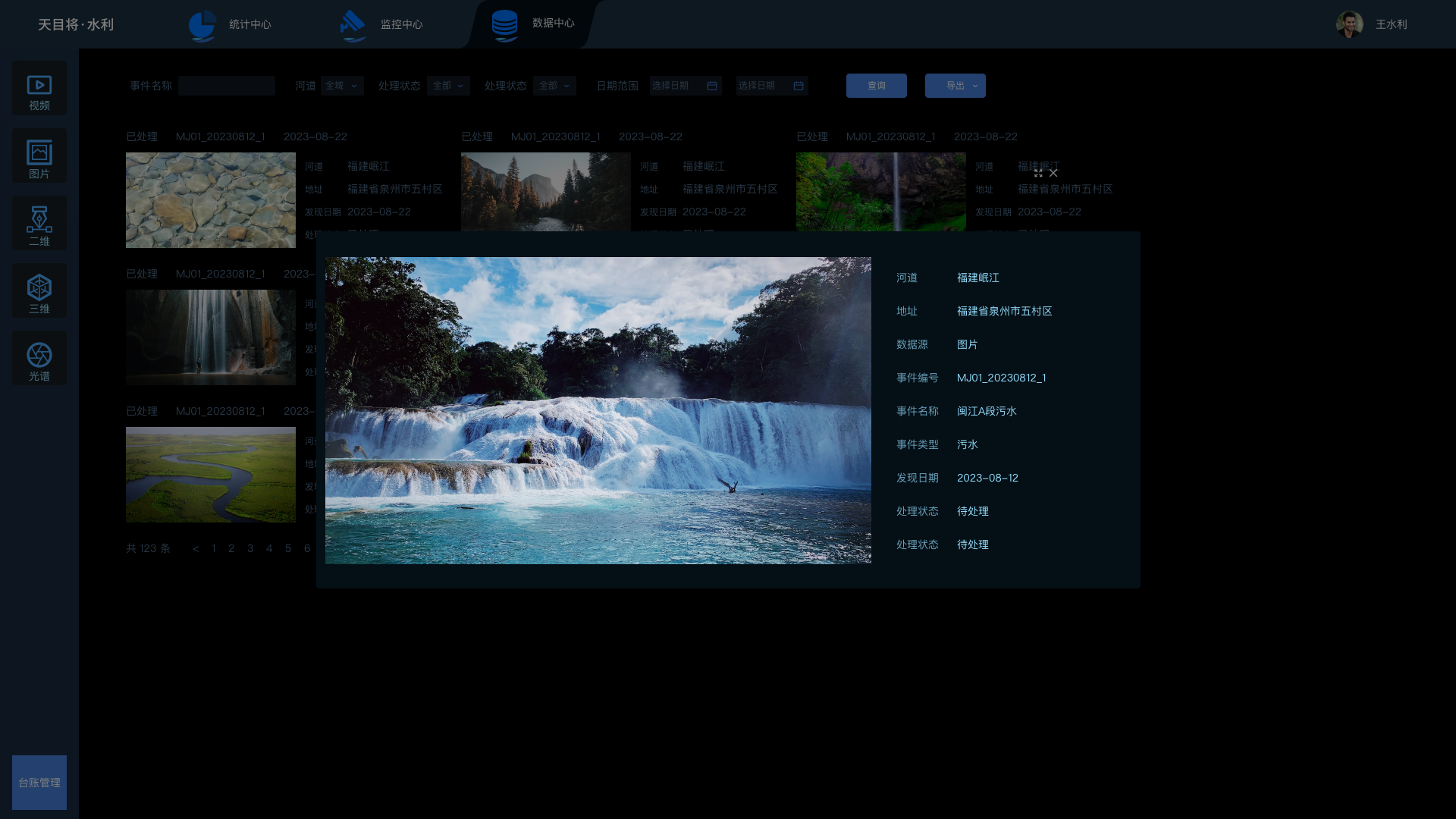Screen dimensions: 1456x819
Task: Click the 台账管理 button
Action: click(x=39, y=782)
